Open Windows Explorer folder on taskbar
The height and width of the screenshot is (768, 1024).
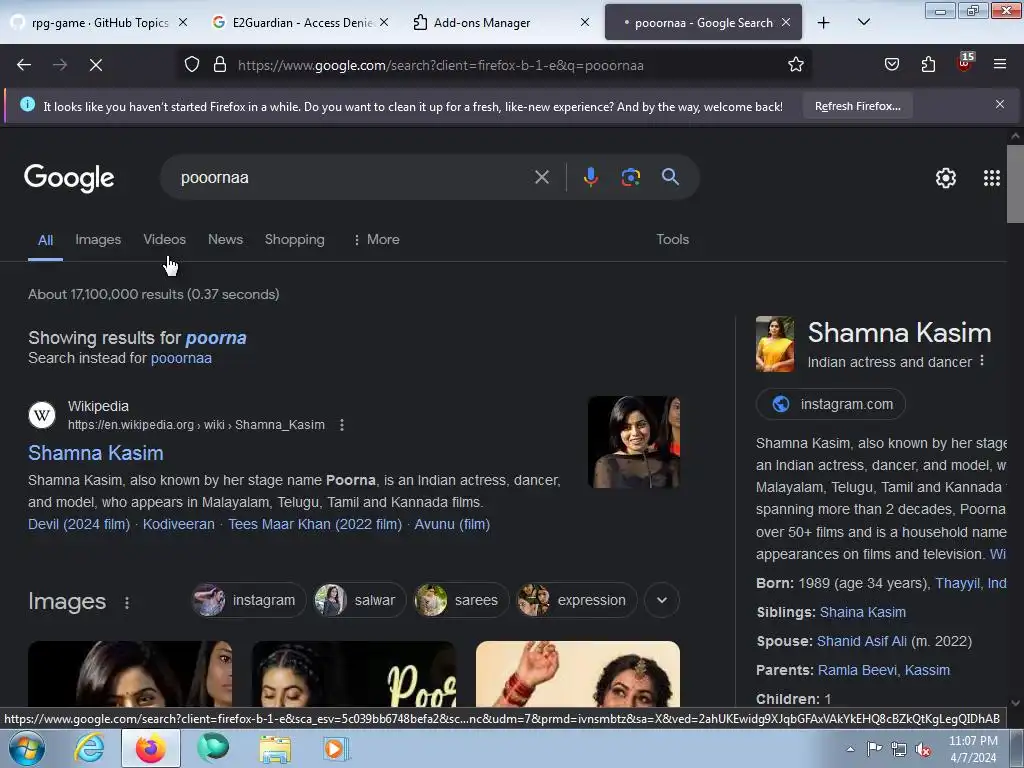[275, 749]
